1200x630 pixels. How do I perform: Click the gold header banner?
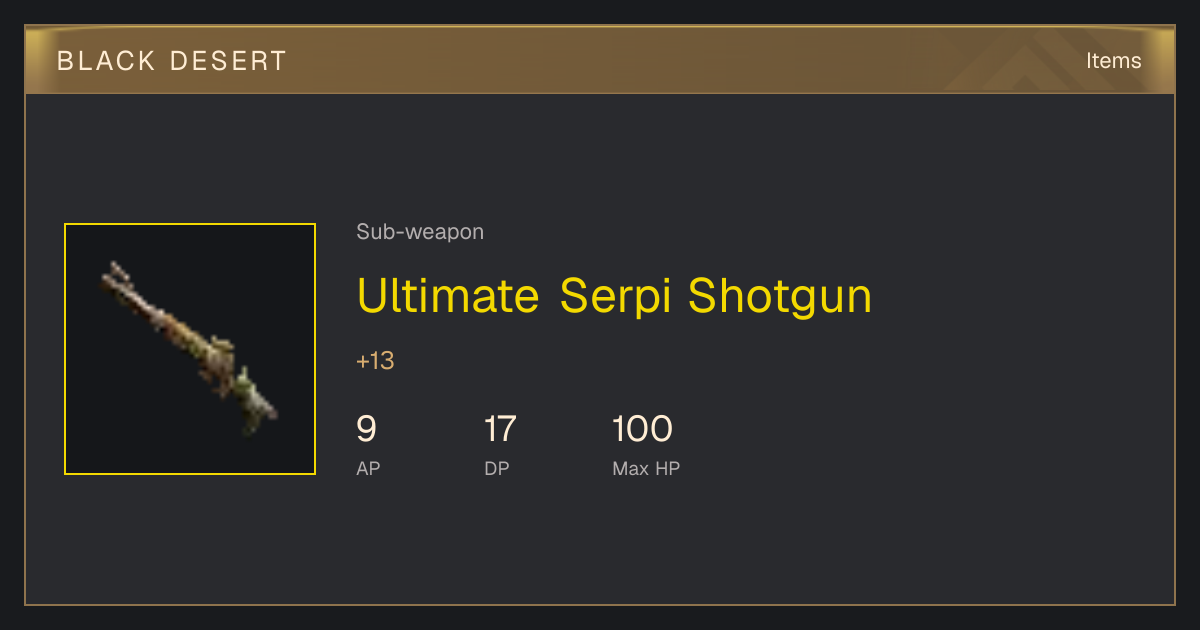pyautogui.click(x=600, y=60)
